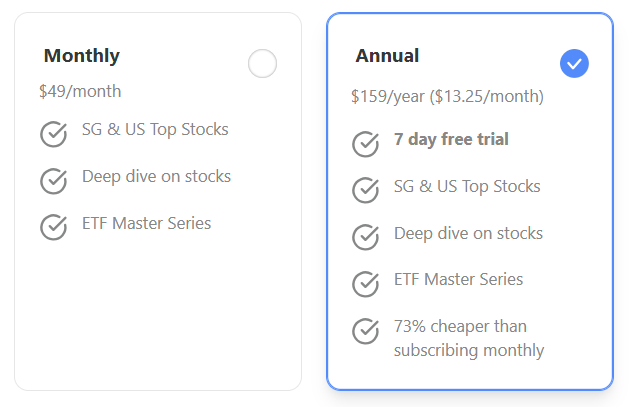The width and height of the screenshot is (629, 407).
Task: Click checkmark icon next to Annual SG & US Top Stocks
Action: (x=365, y=190)
